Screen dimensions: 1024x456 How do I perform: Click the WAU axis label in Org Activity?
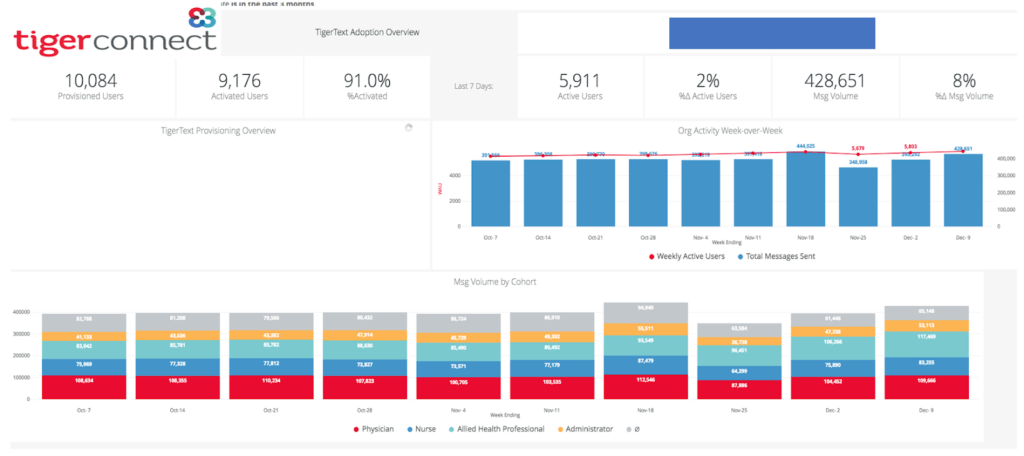pyautogui.click(x=441, y=191)
